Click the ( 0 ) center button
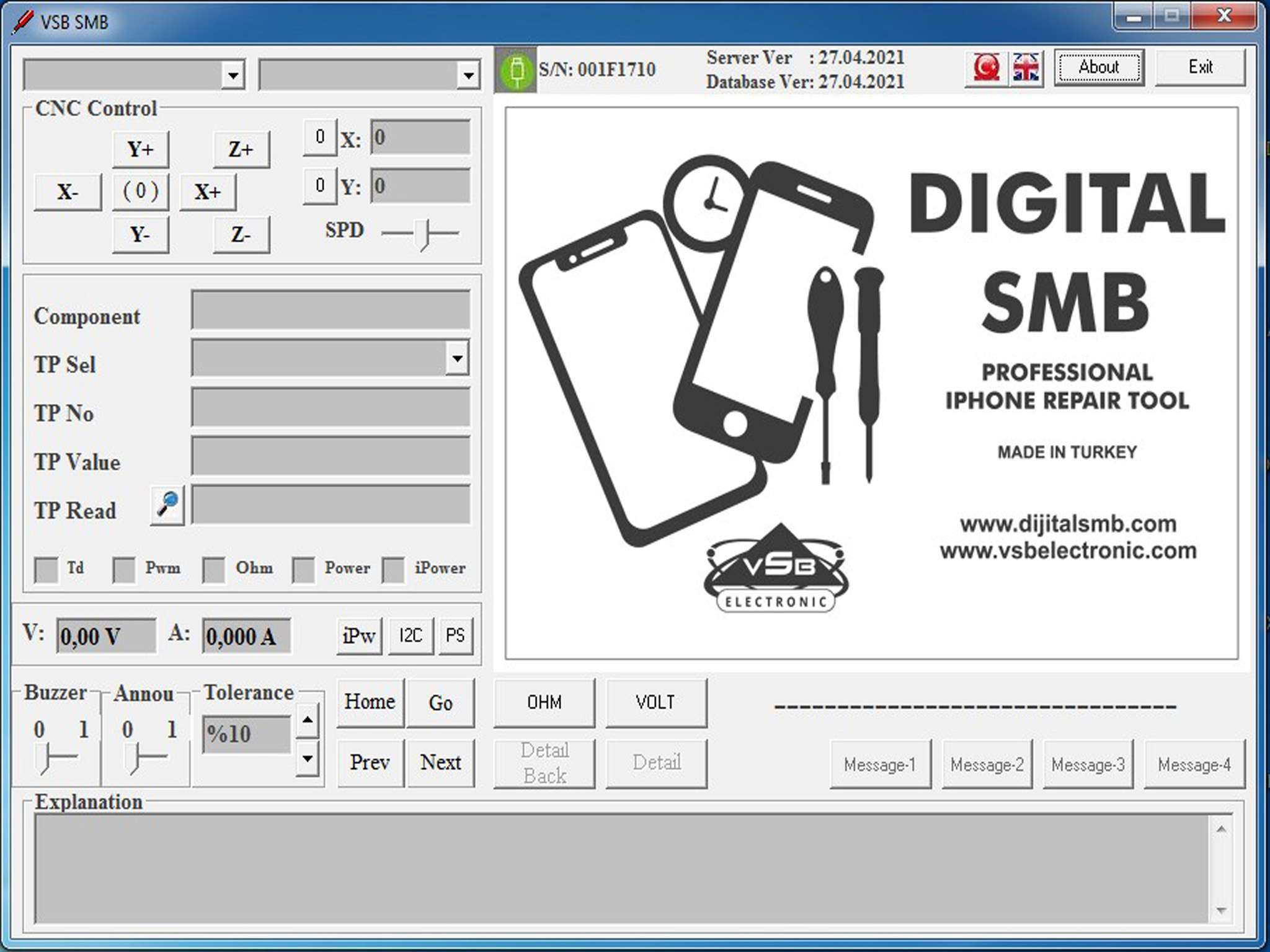This screenshot has height=952, width=1270. 140,192
